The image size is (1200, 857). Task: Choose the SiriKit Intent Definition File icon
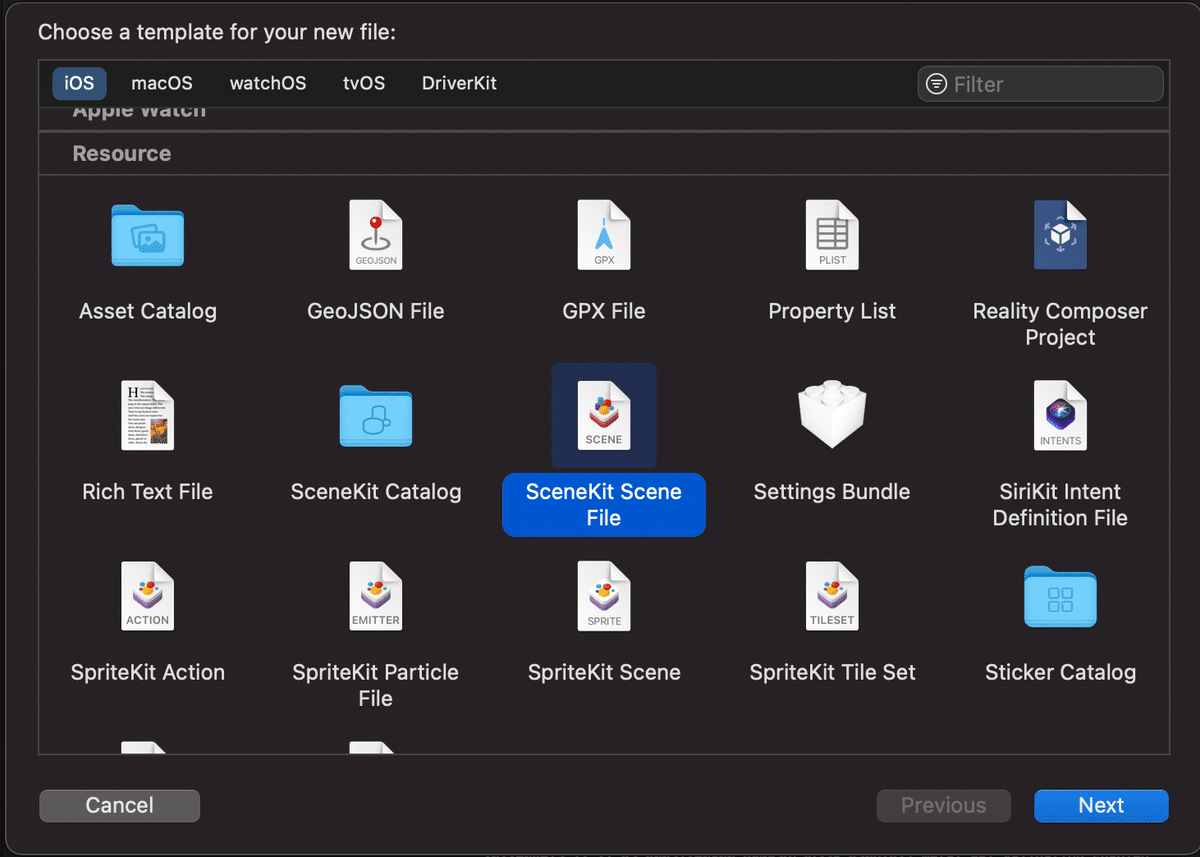pos(1060,414)
